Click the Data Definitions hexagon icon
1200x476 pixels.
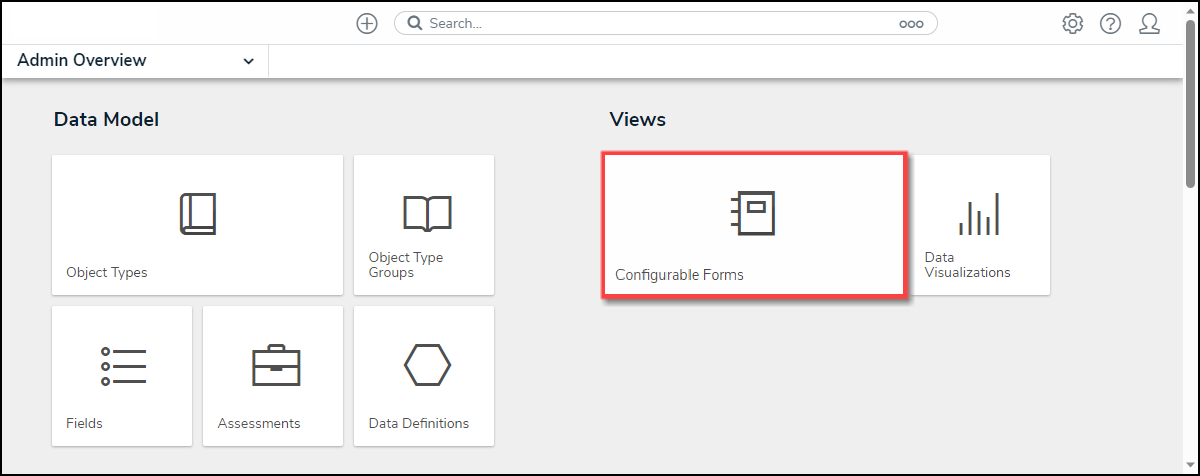click(x=427, y=365)
